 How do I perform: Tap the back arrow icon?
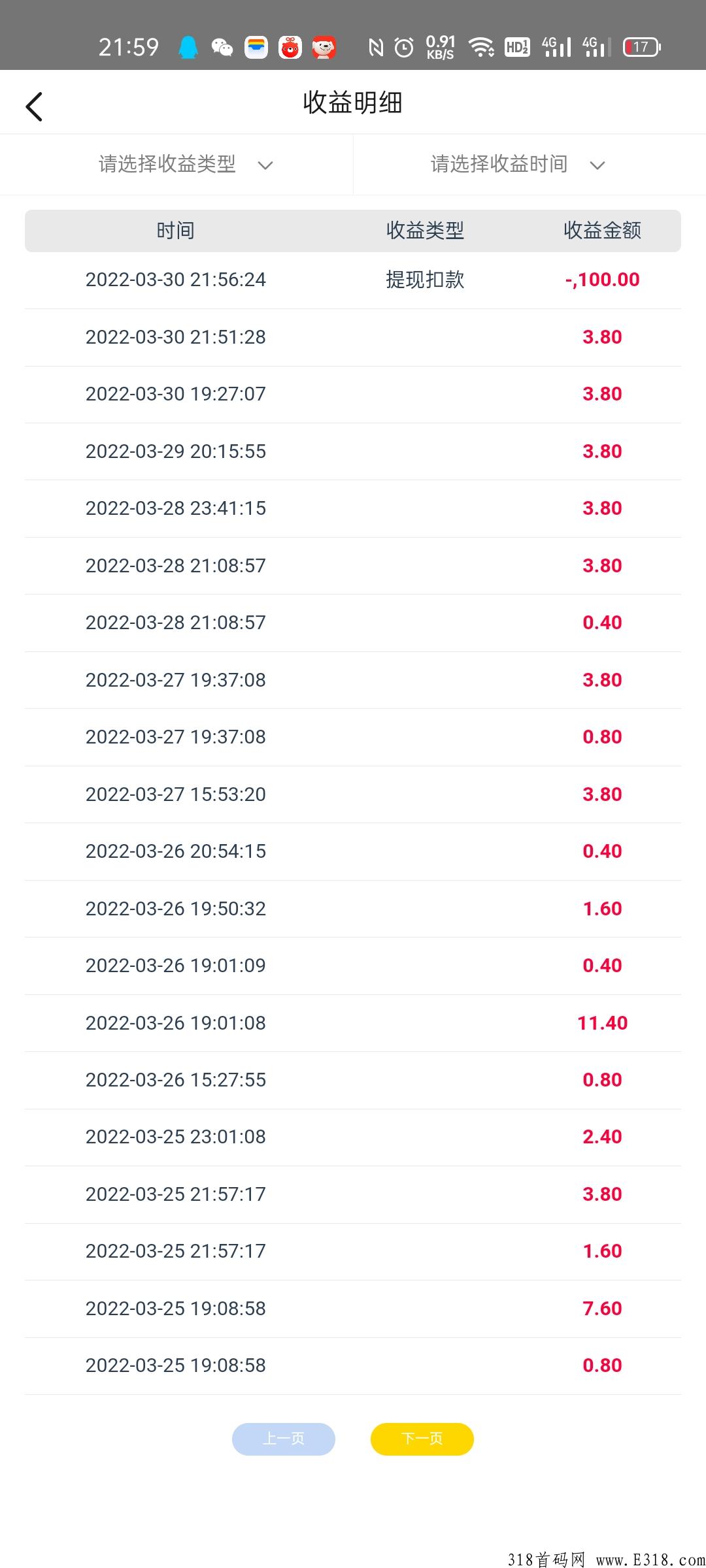(x=34, y=106)
